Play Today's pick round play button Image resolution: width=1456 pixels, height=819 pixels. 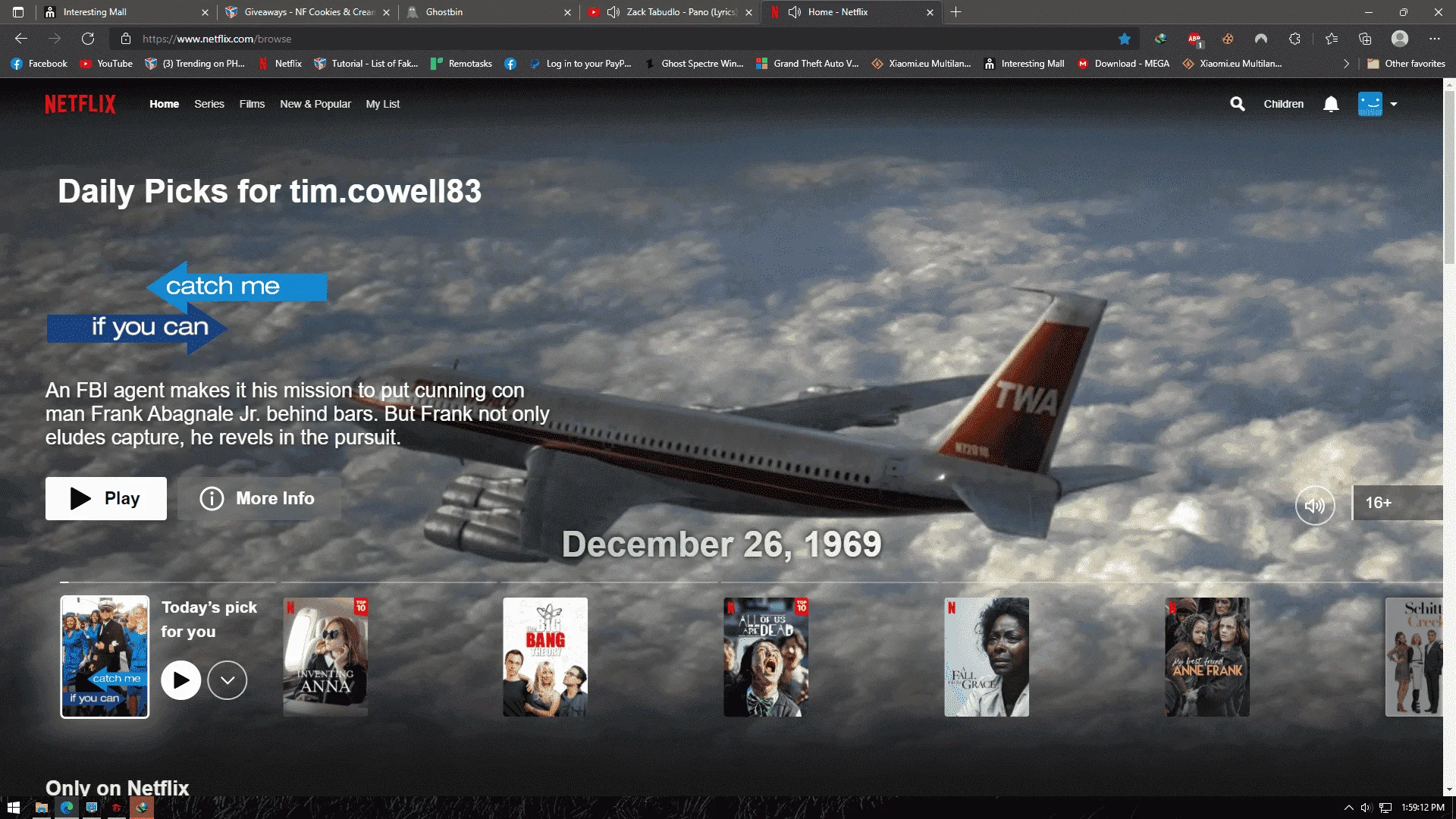coord(180,680)
